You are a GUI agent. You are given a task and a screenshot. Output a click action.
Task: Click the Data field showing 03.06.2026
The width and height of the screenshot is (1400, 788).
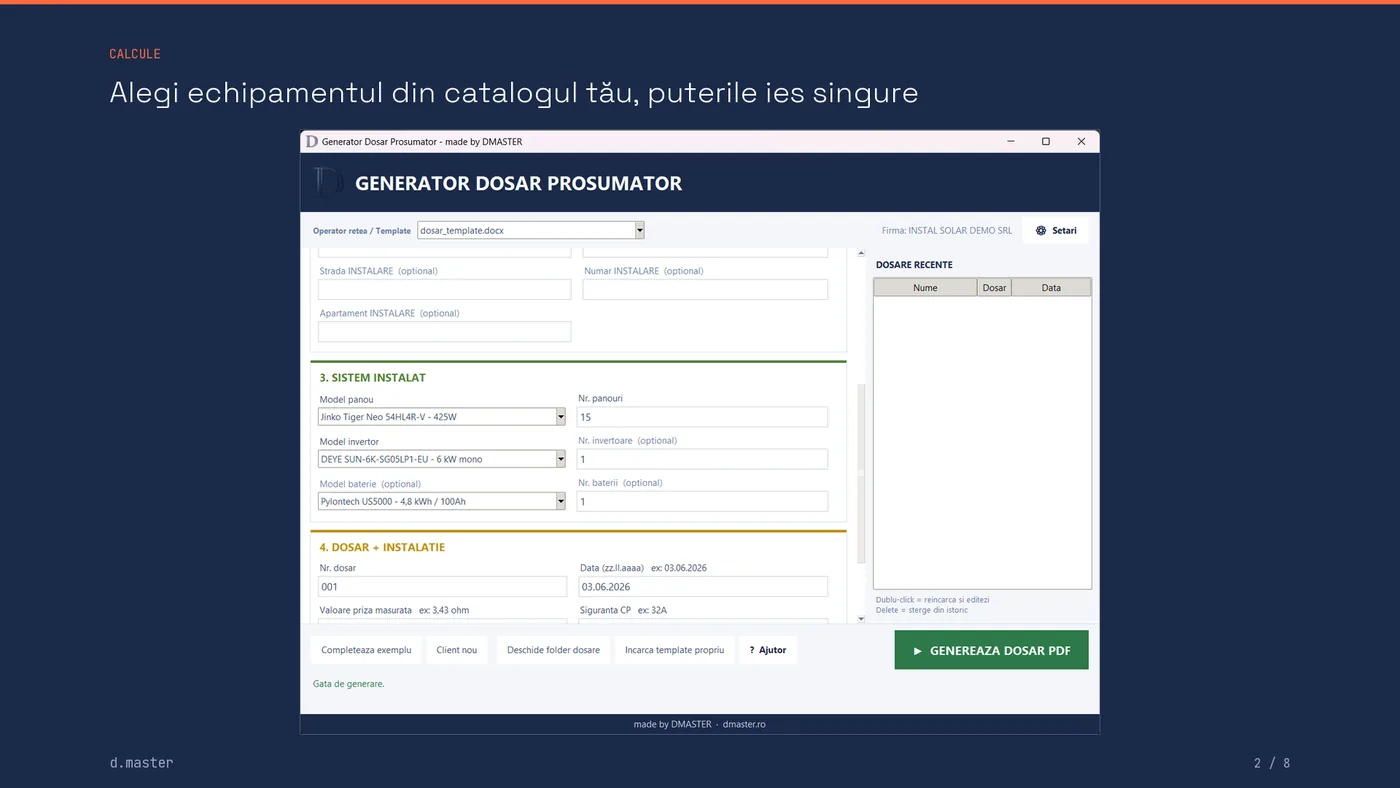(703, 587)
